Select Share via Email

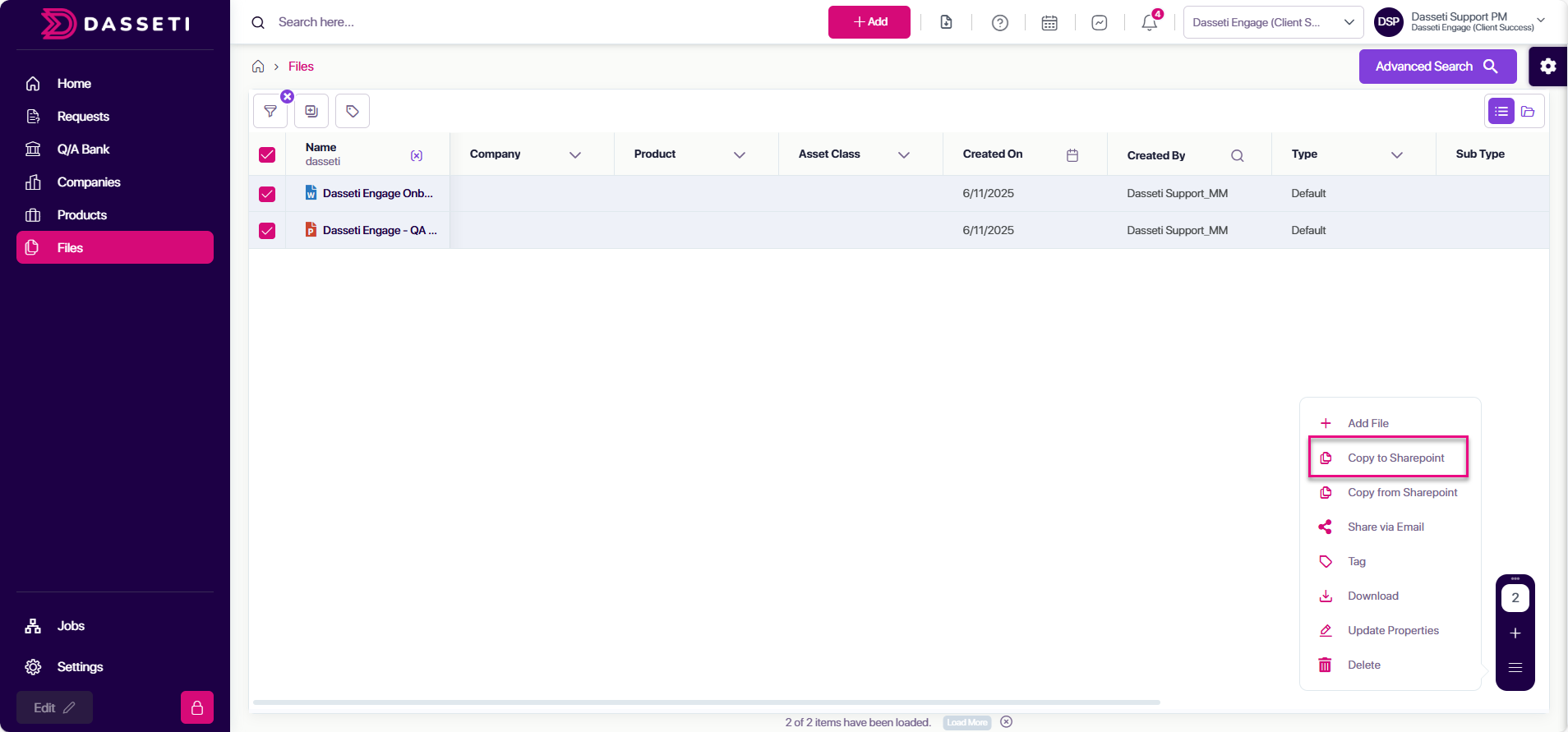tap(1390, 527)
